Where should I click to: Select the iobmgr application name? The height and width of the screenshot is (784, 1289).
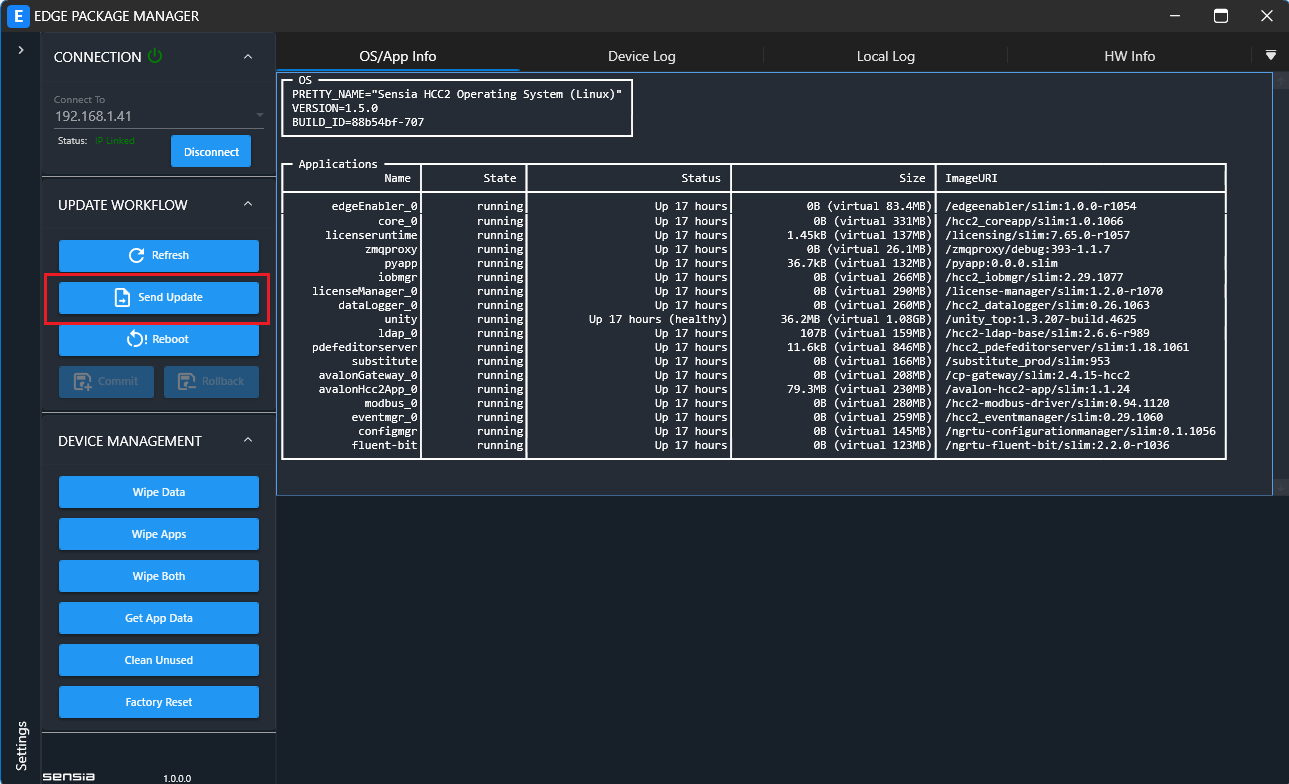point(397,276)
